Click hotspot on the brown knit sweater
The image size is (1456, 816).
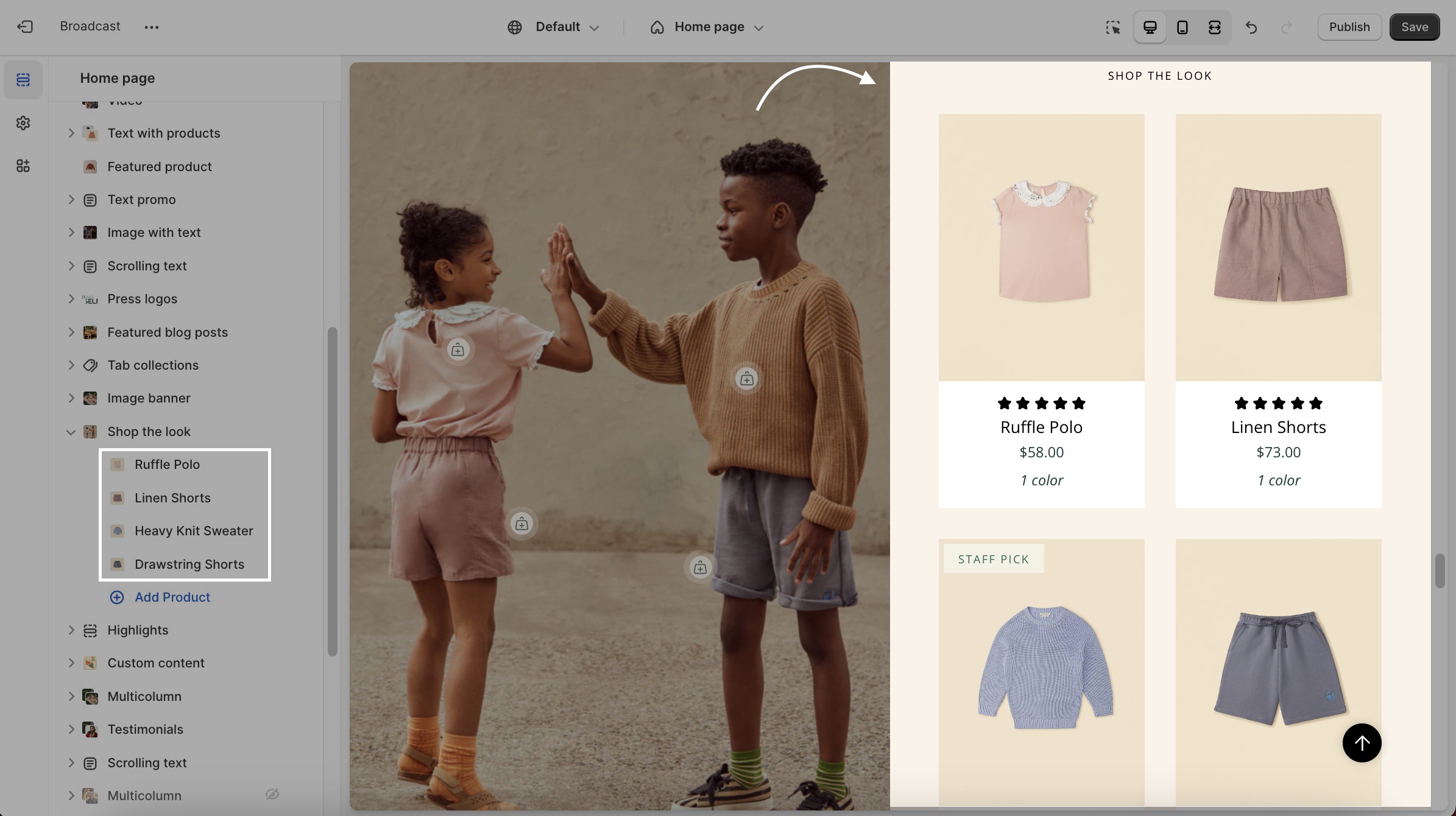pos(746,379)
